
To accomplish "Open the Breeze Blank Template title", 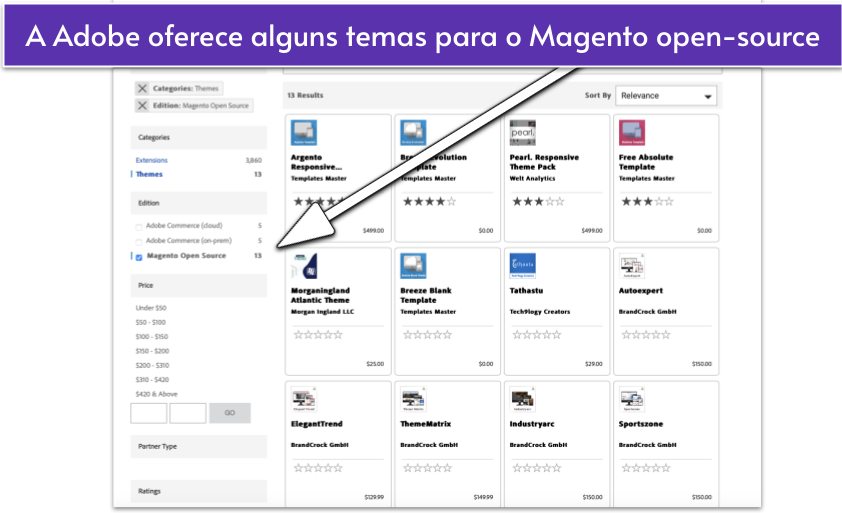I will point(426,295).
